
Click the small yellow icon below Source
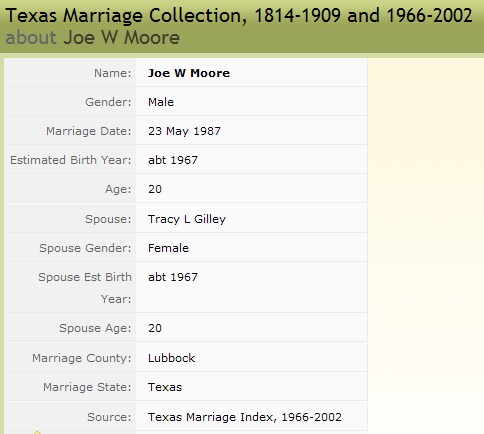37,432
